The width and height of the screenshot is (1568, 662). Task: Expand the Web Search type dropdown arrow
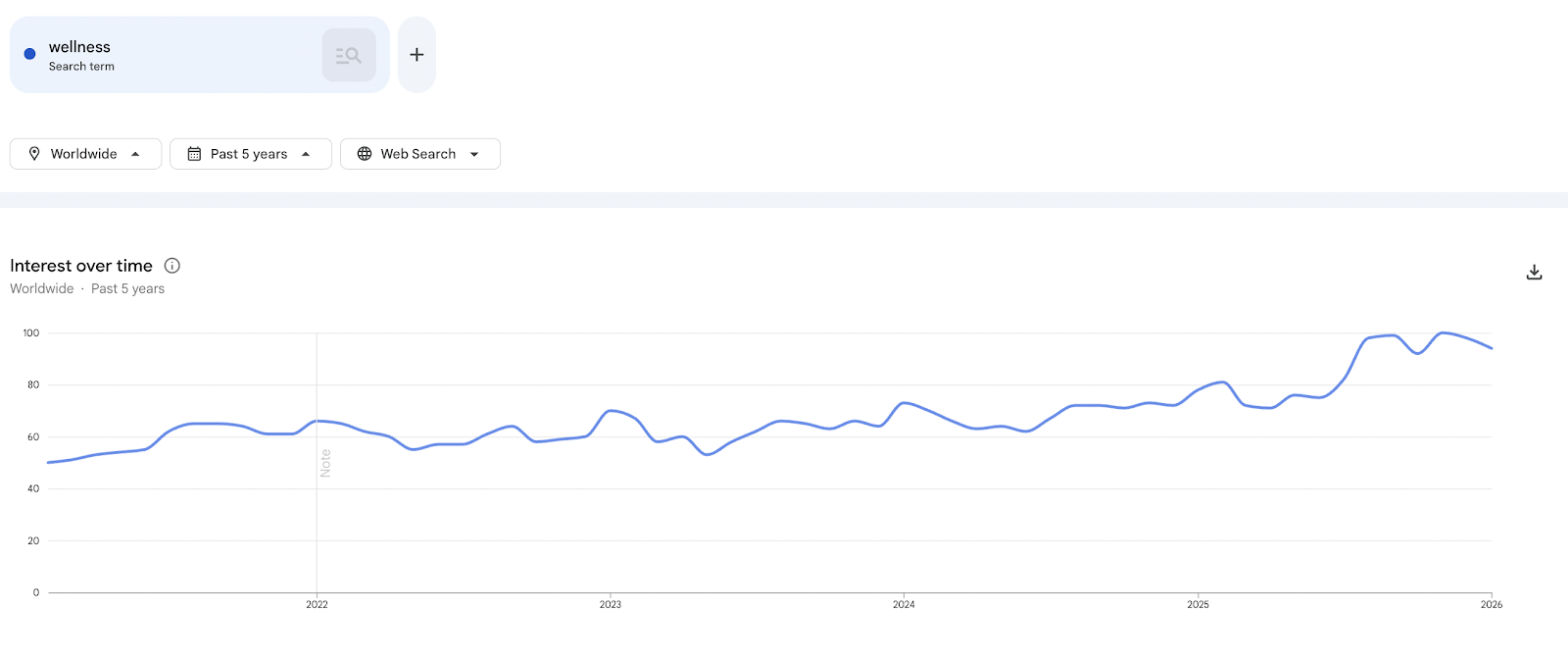pos(474,154)
